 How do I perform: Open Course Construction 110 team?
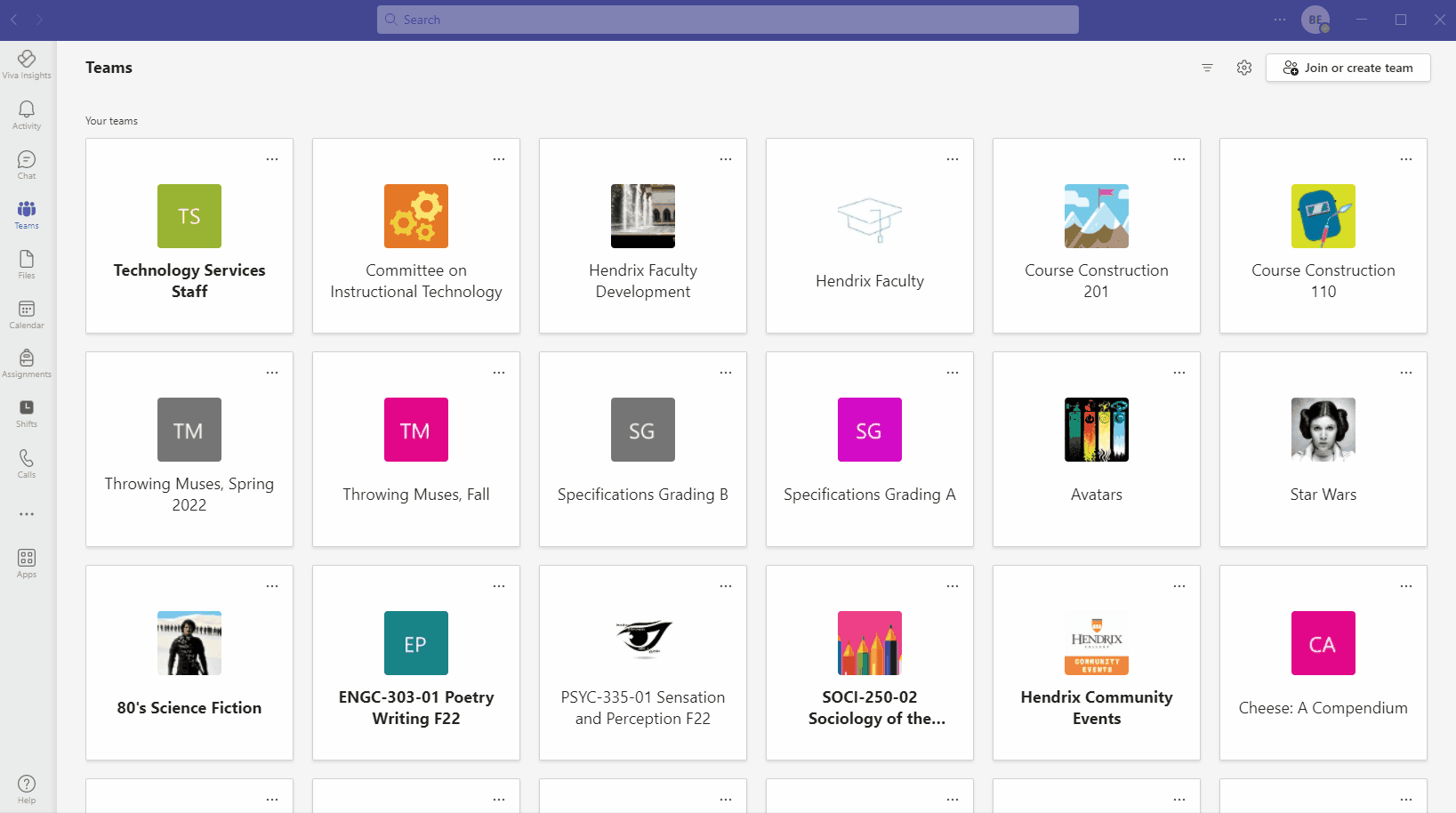click(1323, 236)
